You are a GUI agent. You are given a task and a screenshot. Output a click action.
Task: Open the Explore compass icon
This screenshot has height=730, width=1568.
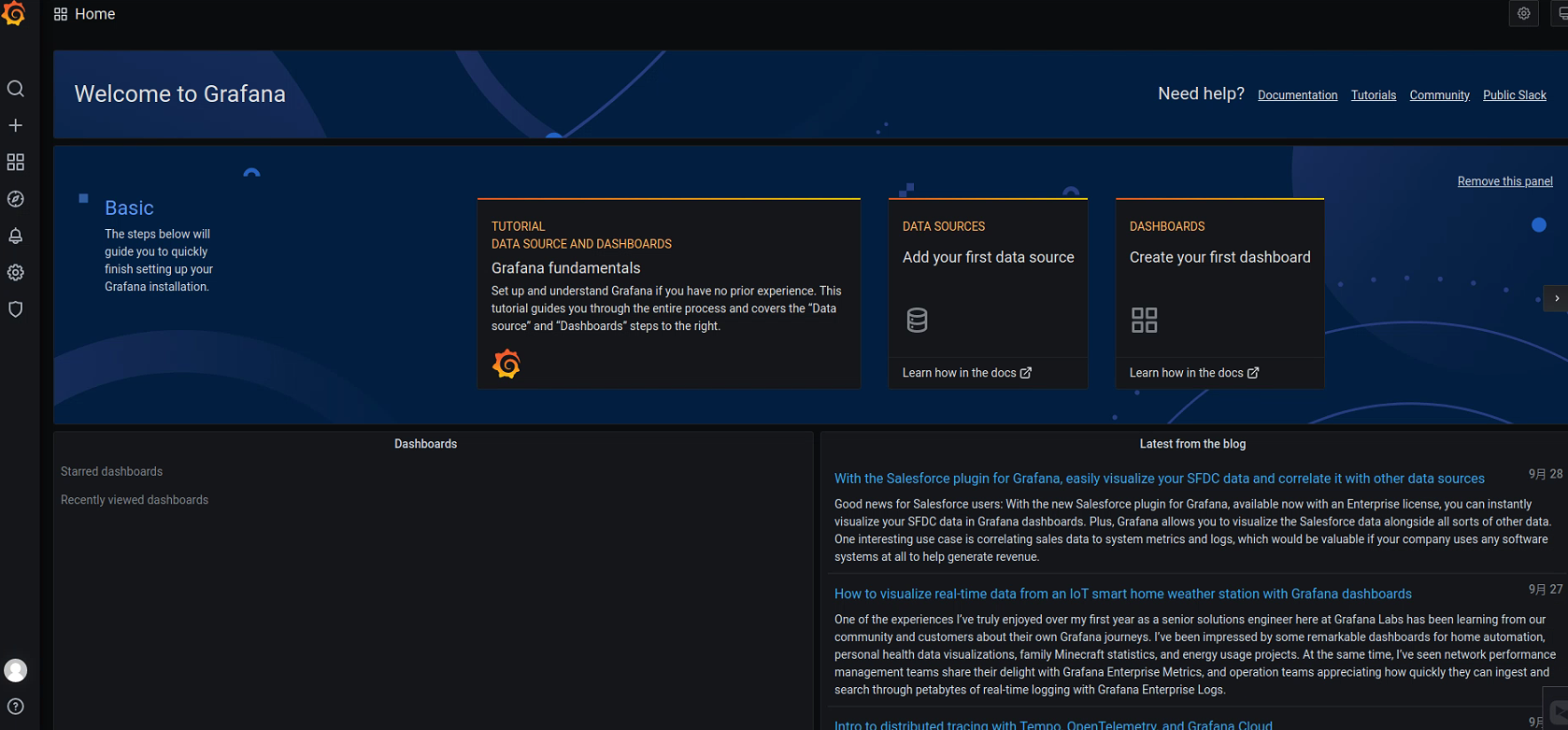tap(16, 199)
